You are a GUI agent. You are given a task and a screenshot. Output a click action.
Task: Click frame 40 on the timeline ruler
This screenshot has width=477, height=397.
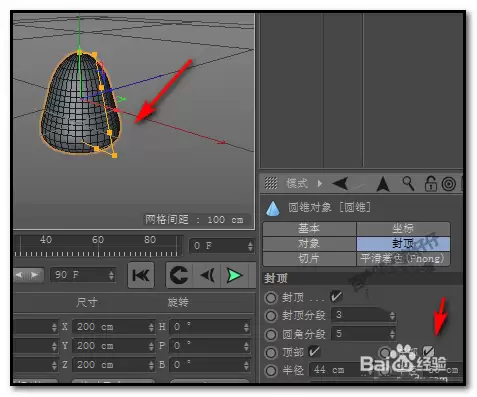coord(46,240)
